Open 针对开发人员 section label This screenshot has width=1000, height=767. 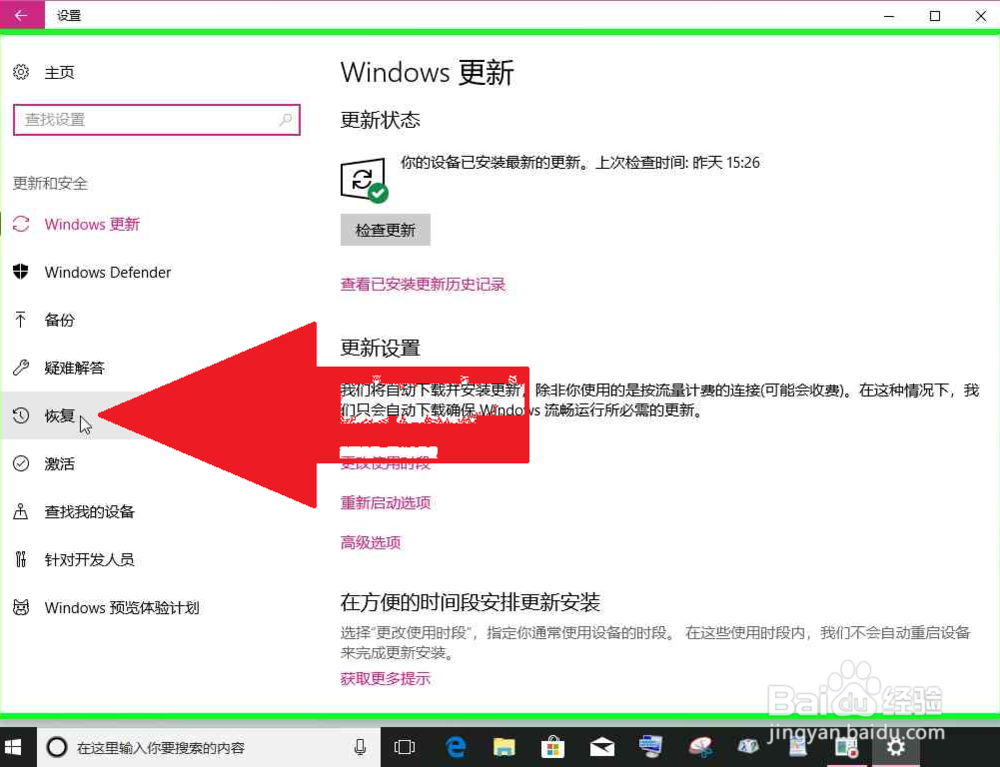tap(89, 560)
